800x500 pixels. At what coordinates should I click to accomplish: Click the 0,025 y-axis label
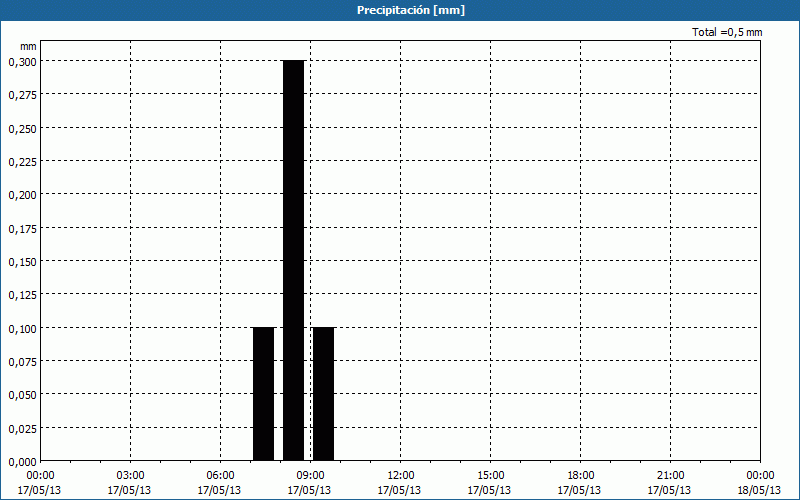[x=22, y=429]
